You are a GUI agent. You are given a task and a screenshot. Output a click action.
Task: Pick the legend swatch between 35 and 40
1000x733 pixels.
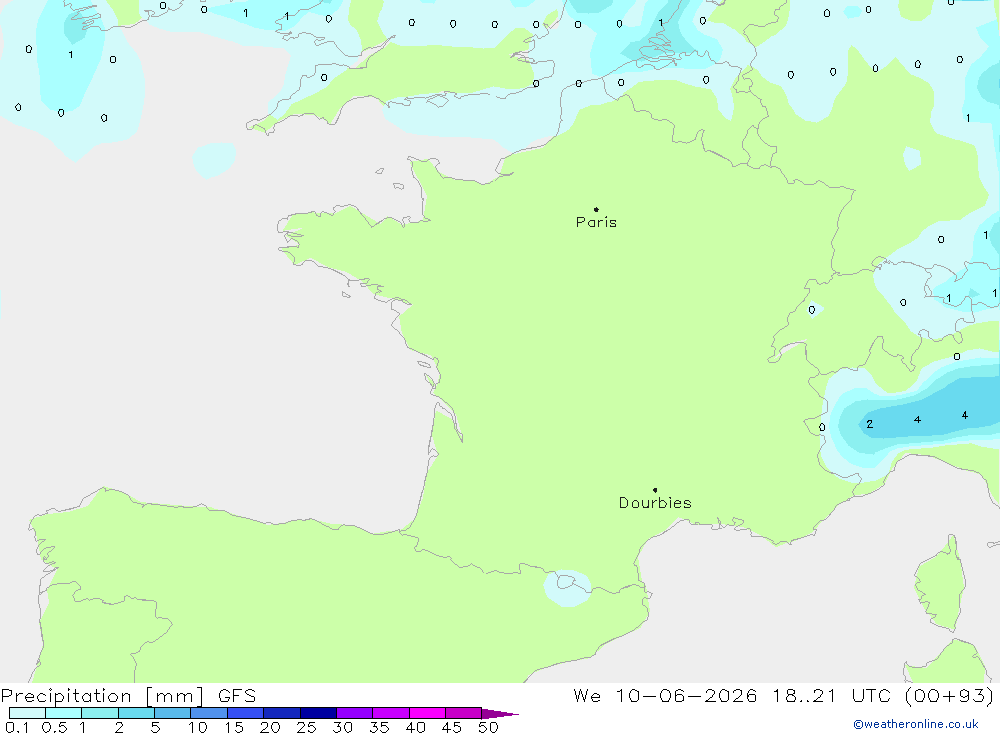coord(391,713)
